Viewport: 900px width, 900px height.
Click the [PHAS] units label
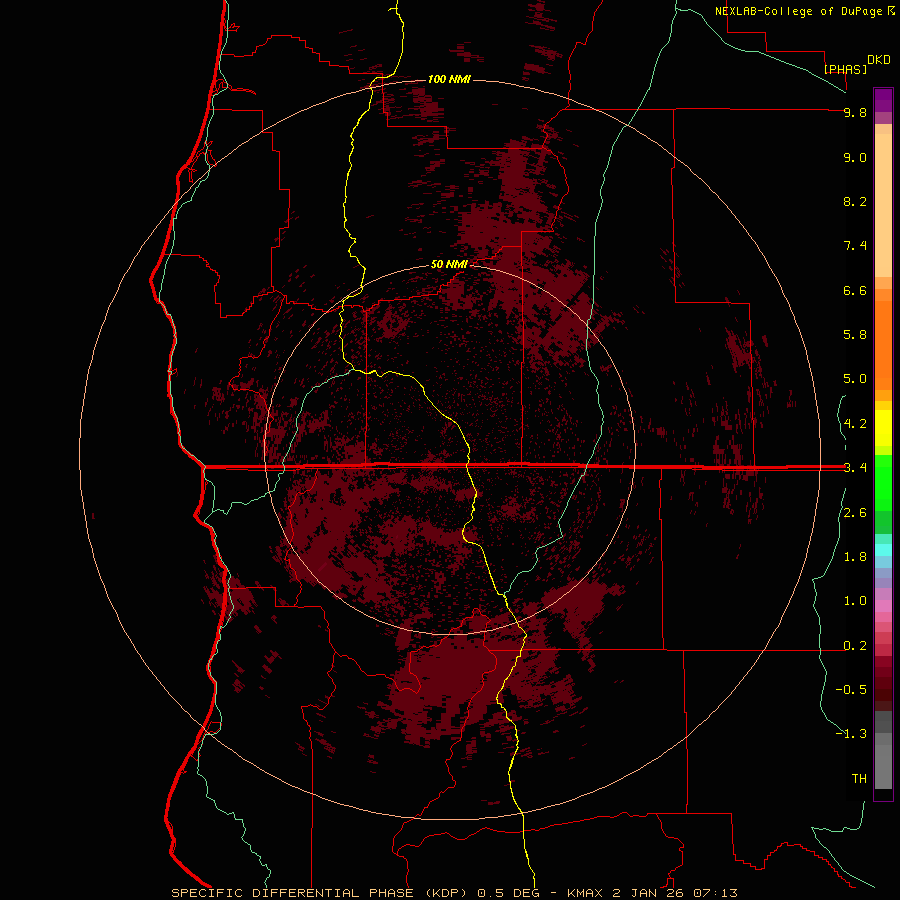coord(845,69)
